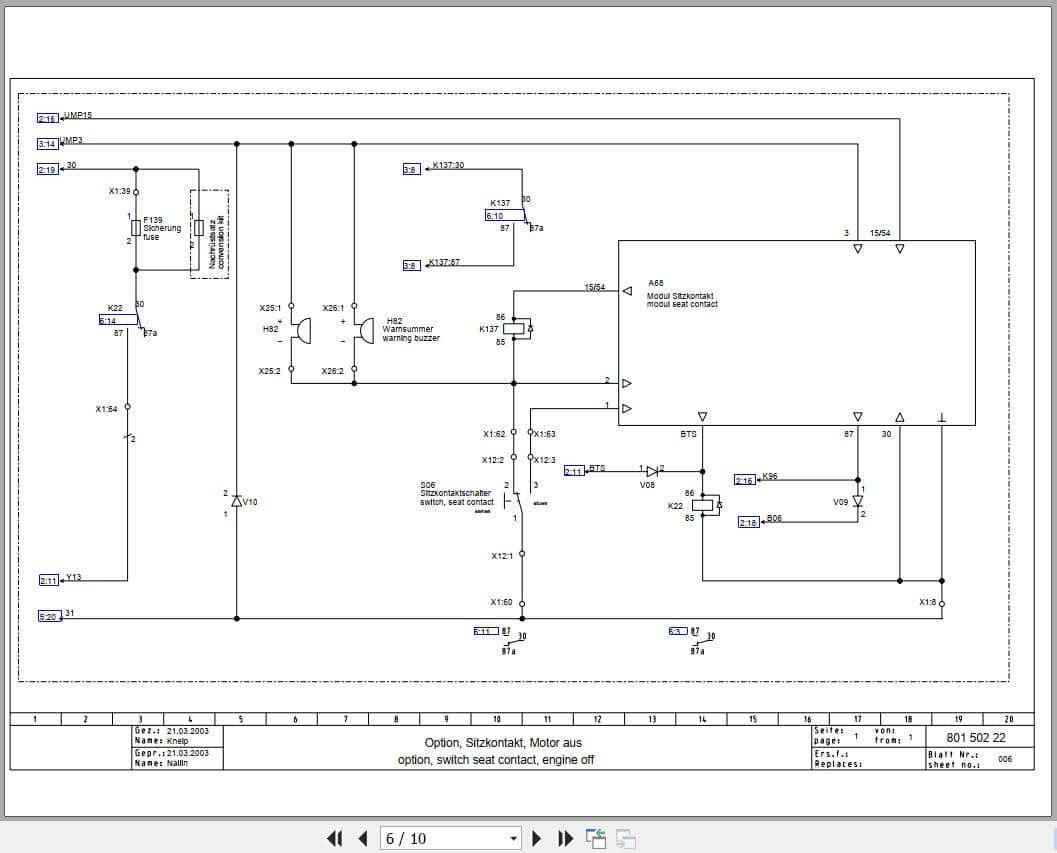This screenshot has height=853, width=1057.
Task: Jump to the last page
Action: coord(566,838)
